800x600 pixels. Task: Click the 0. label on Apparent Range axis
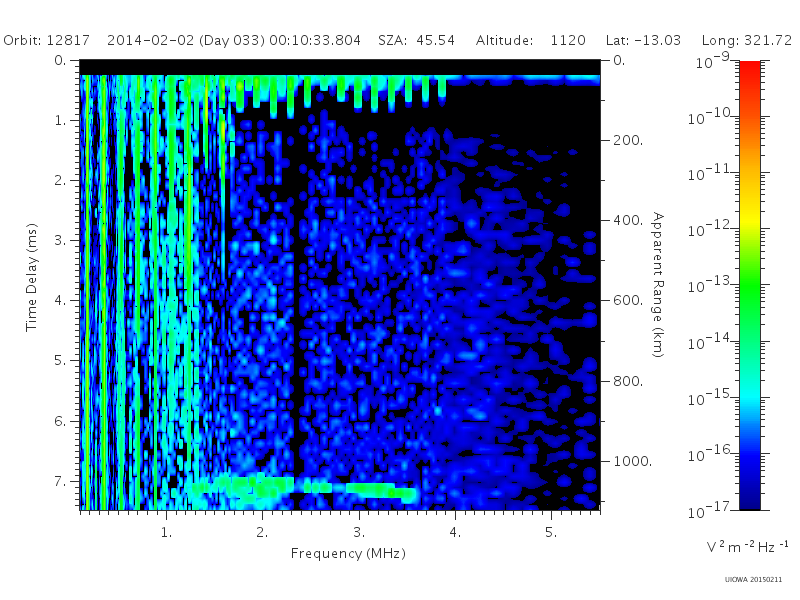point(619,60)
